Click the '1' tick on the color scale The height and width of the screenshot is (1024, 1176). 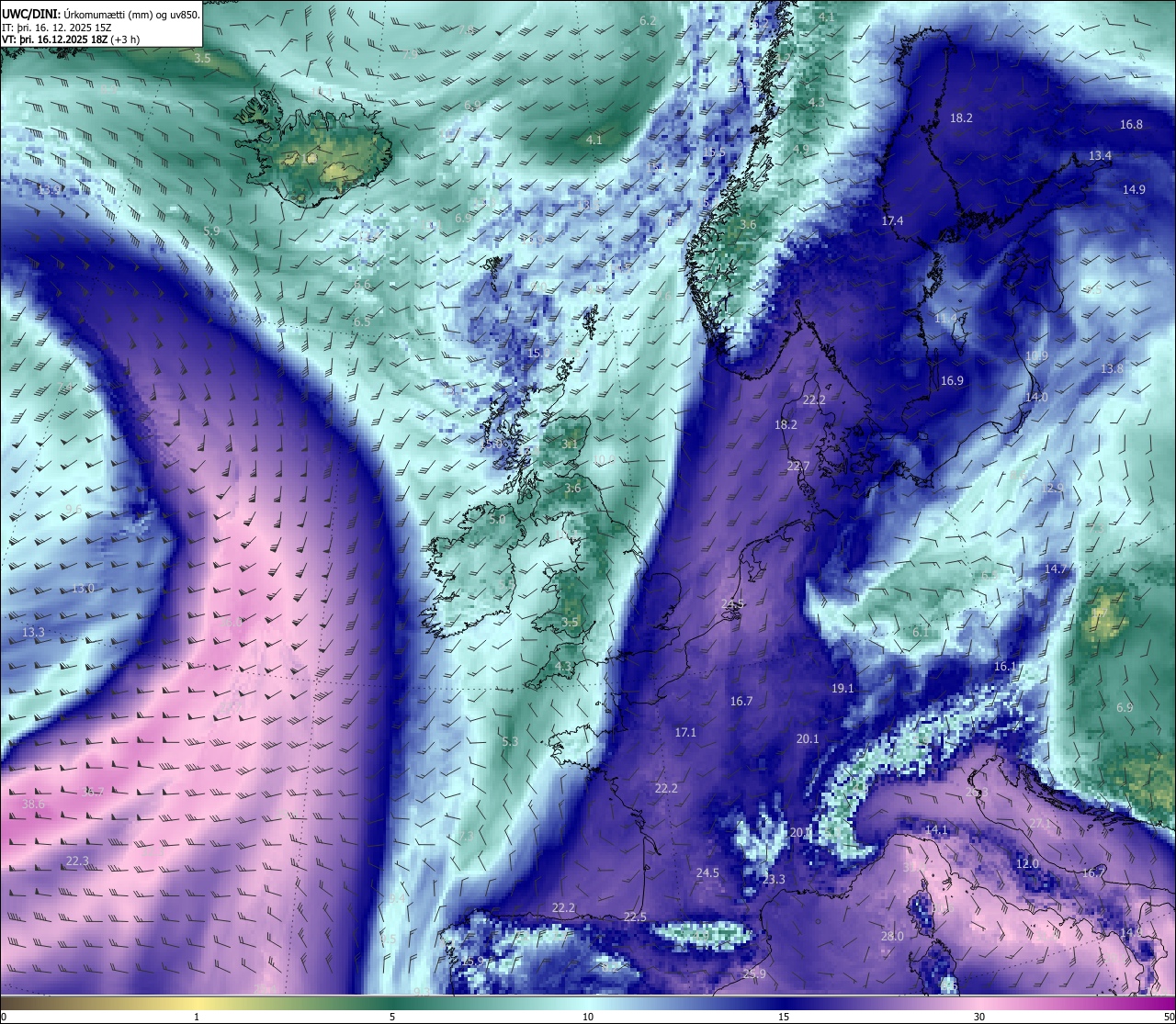coord(197,1017)
